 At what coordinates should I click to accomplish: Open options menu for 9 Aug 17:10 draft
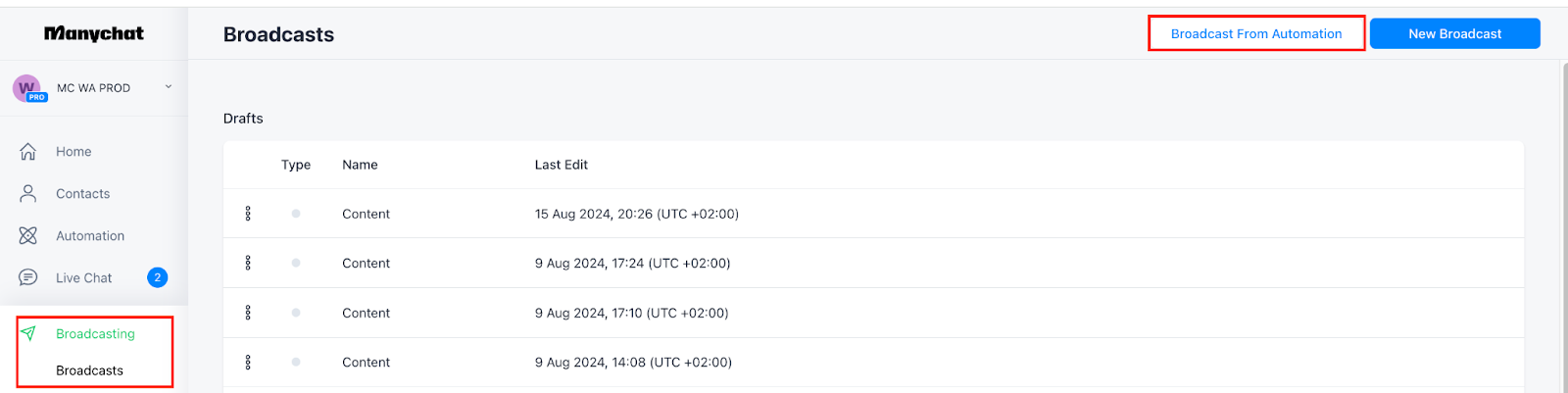click(248, 313)
